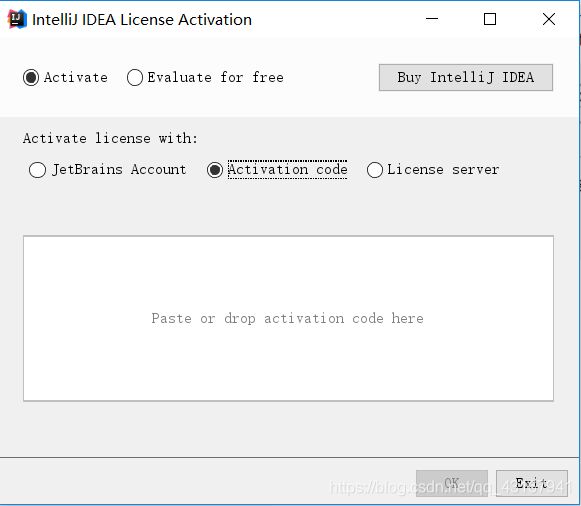Image resolution: width=581 pixels, height=506 pixels.
Task: Choose License server radio circle
Action: click(x=375, y=170)
